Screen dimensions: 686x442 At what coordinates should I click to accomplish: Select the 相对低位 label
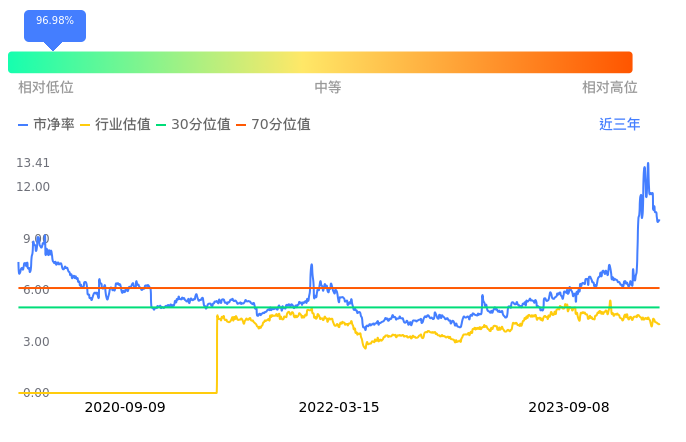46,87
